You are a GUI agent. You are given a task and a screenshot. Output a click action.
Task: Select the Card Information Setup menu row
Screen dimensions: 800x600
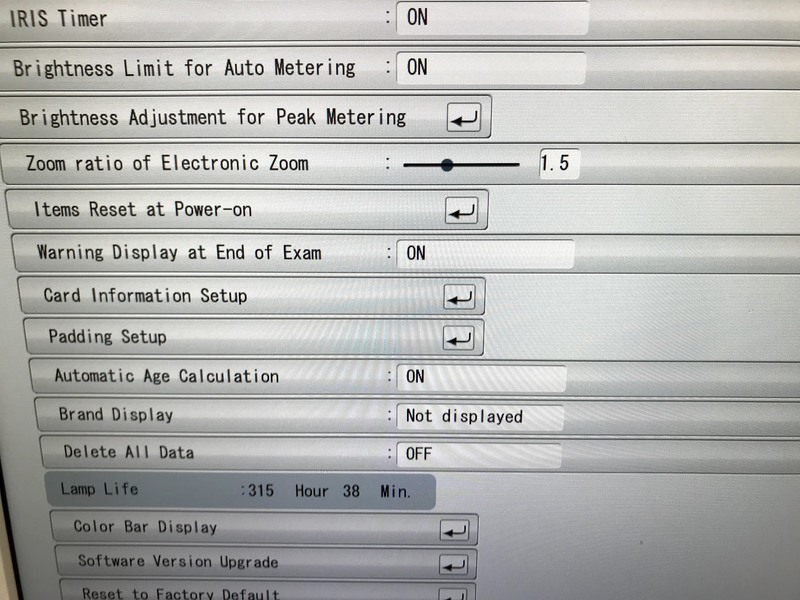point(252,296)
